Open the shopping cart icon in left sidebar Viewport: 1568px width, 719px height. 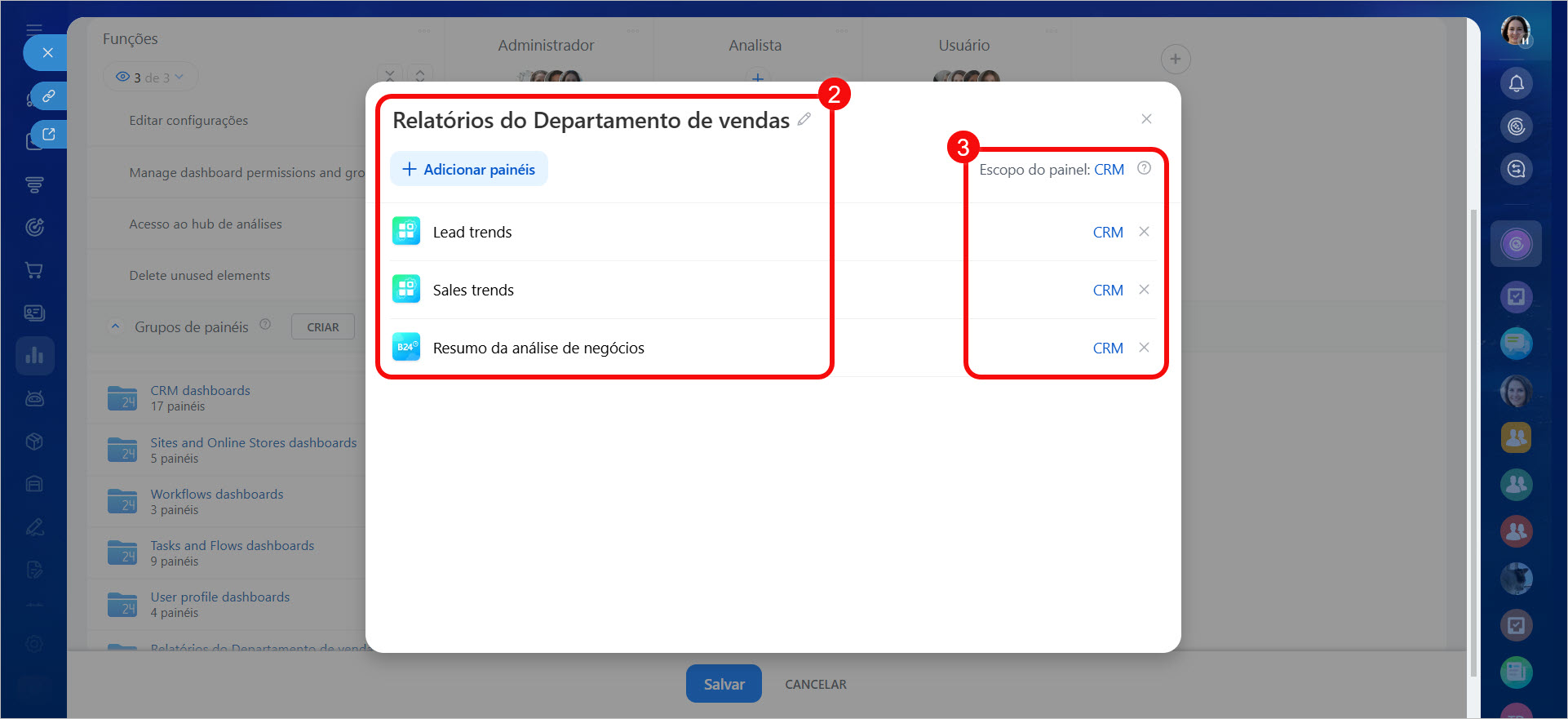pos(34,270)
